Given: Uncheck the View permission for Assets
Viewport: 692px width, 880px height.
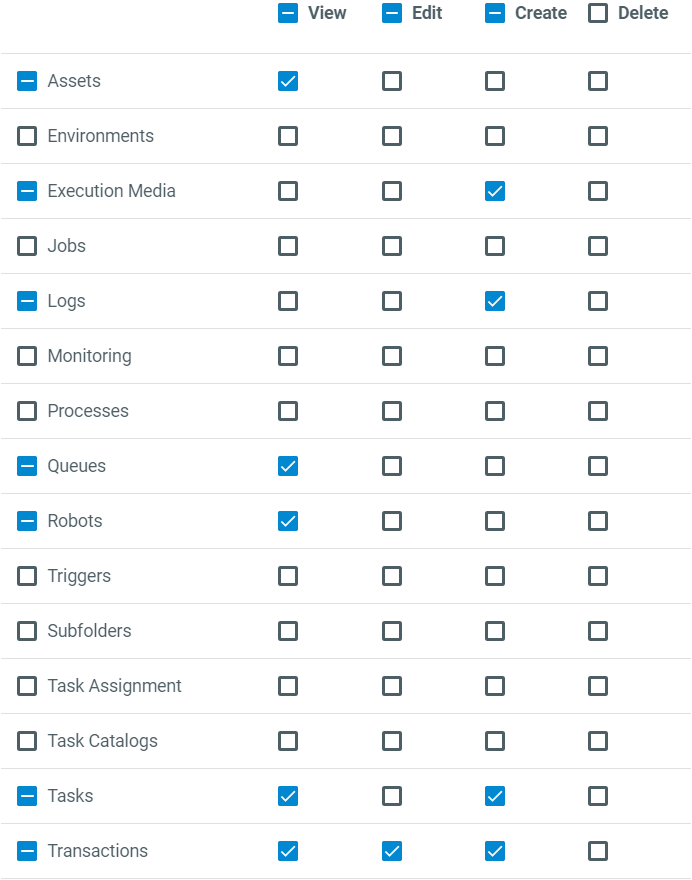Looking at the screenshot, I should click(x=288, y=81).
